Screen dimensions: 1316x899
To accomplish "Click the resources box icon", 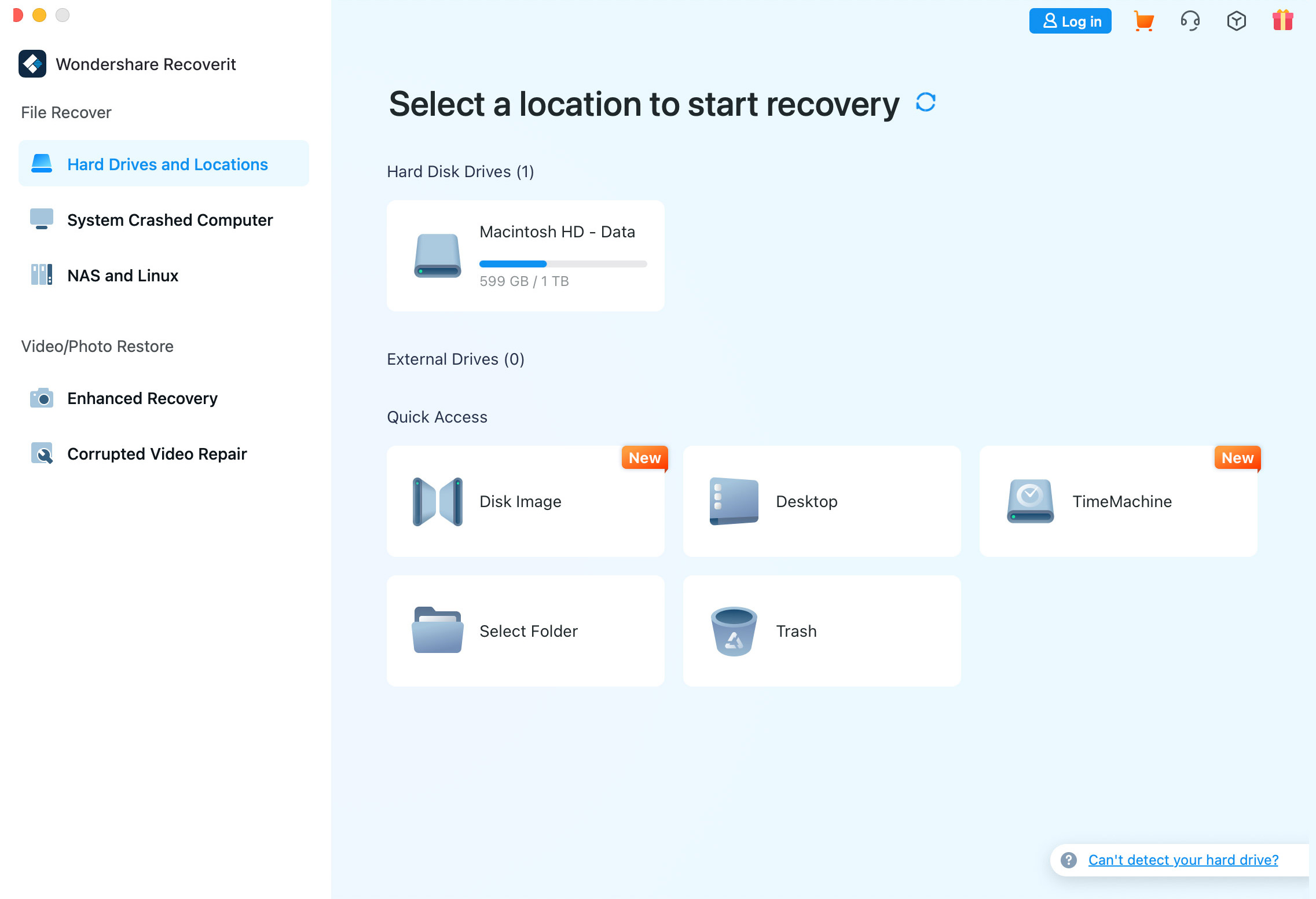I will tap(1236, 21).
